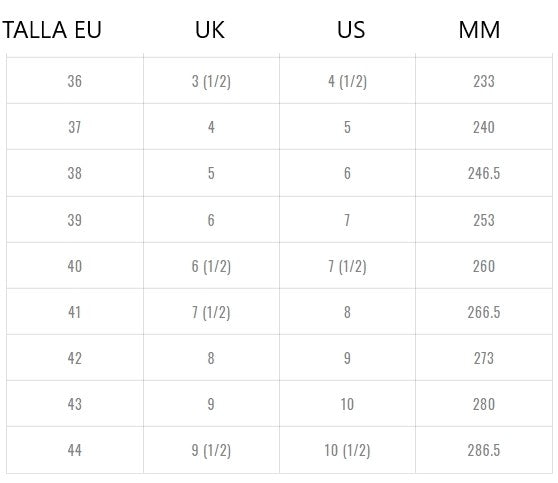
Task: Click the TALLA EU column header
Action: [x=52, y=30]
